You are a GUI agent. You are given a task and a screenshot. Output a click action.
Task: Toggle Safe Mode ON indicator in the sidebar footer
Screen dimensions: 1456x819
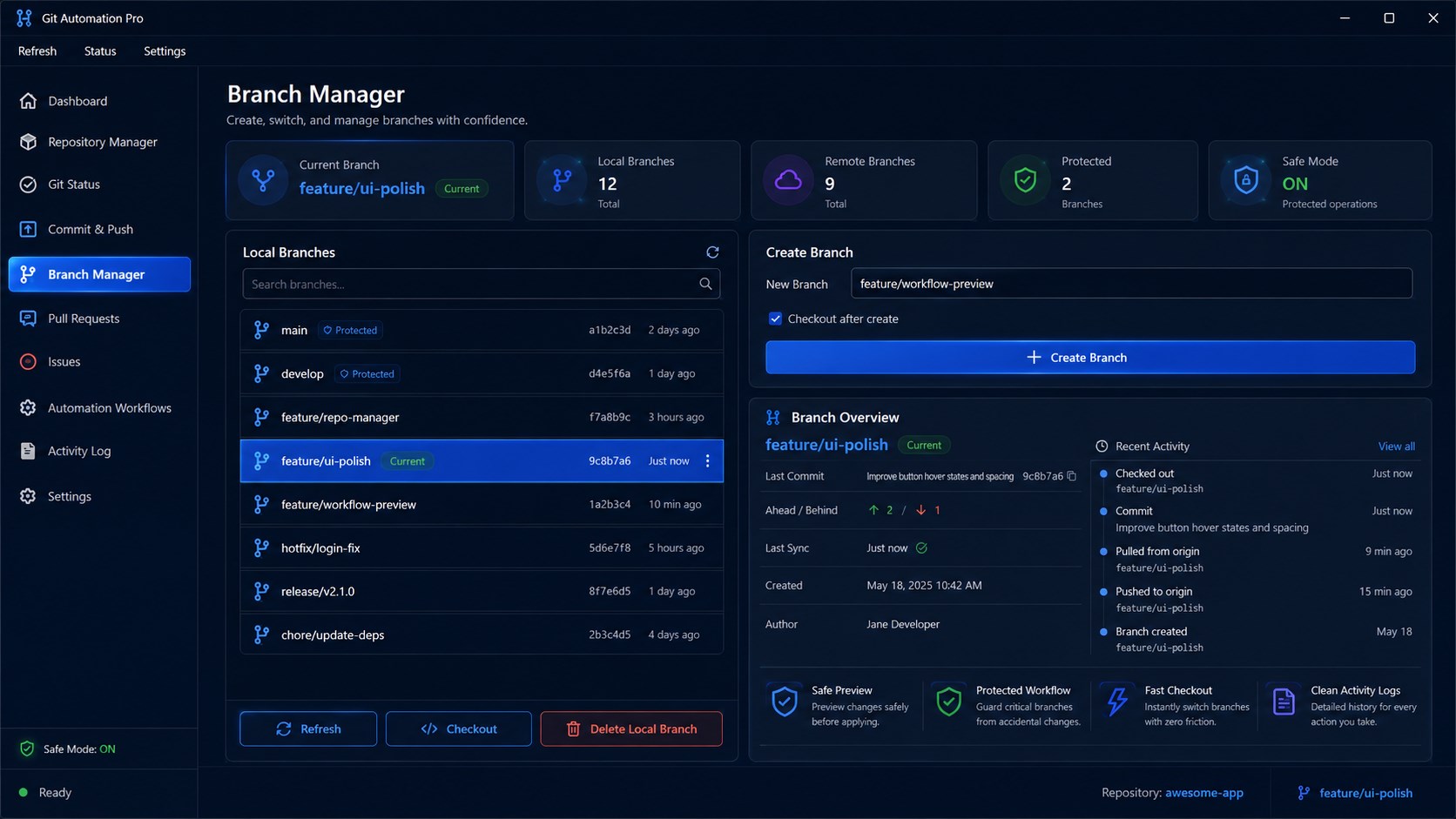point(67,749)
